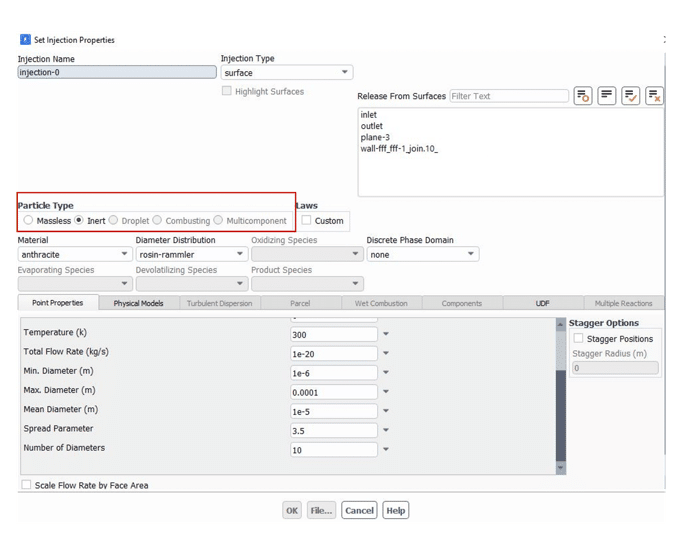Open the Temperature field options arrow
689x540 pixels.
[386, 334]
